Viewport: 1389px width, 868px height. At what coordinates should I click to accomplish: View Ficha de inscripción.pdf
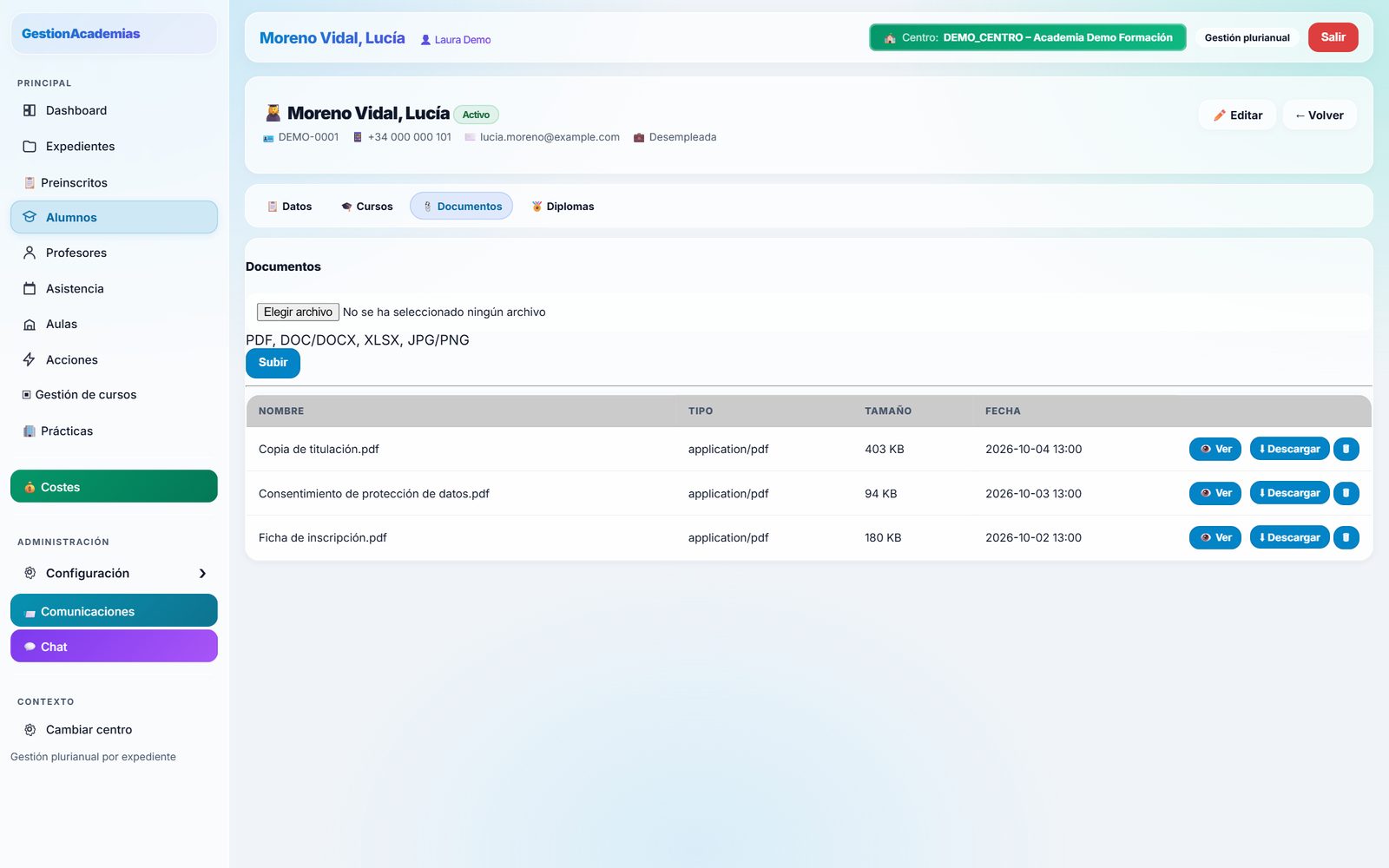[x=1215, y=537]
